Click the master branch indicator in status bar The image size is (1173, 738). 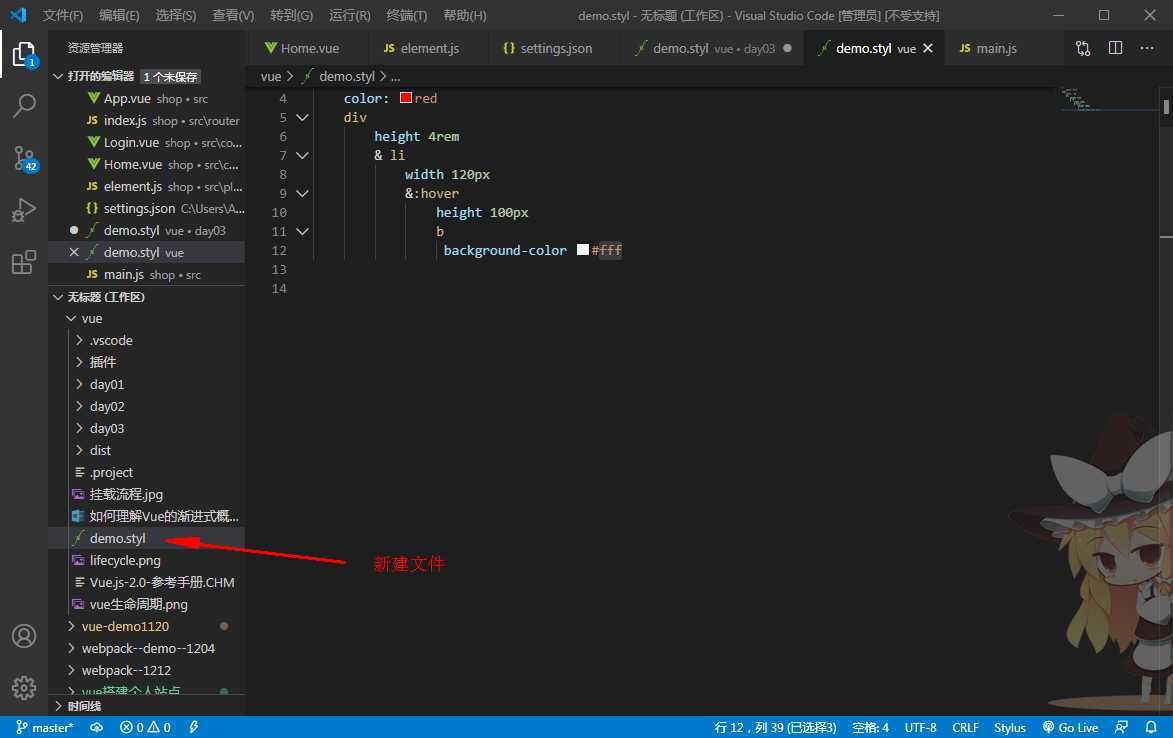[45, 728]
